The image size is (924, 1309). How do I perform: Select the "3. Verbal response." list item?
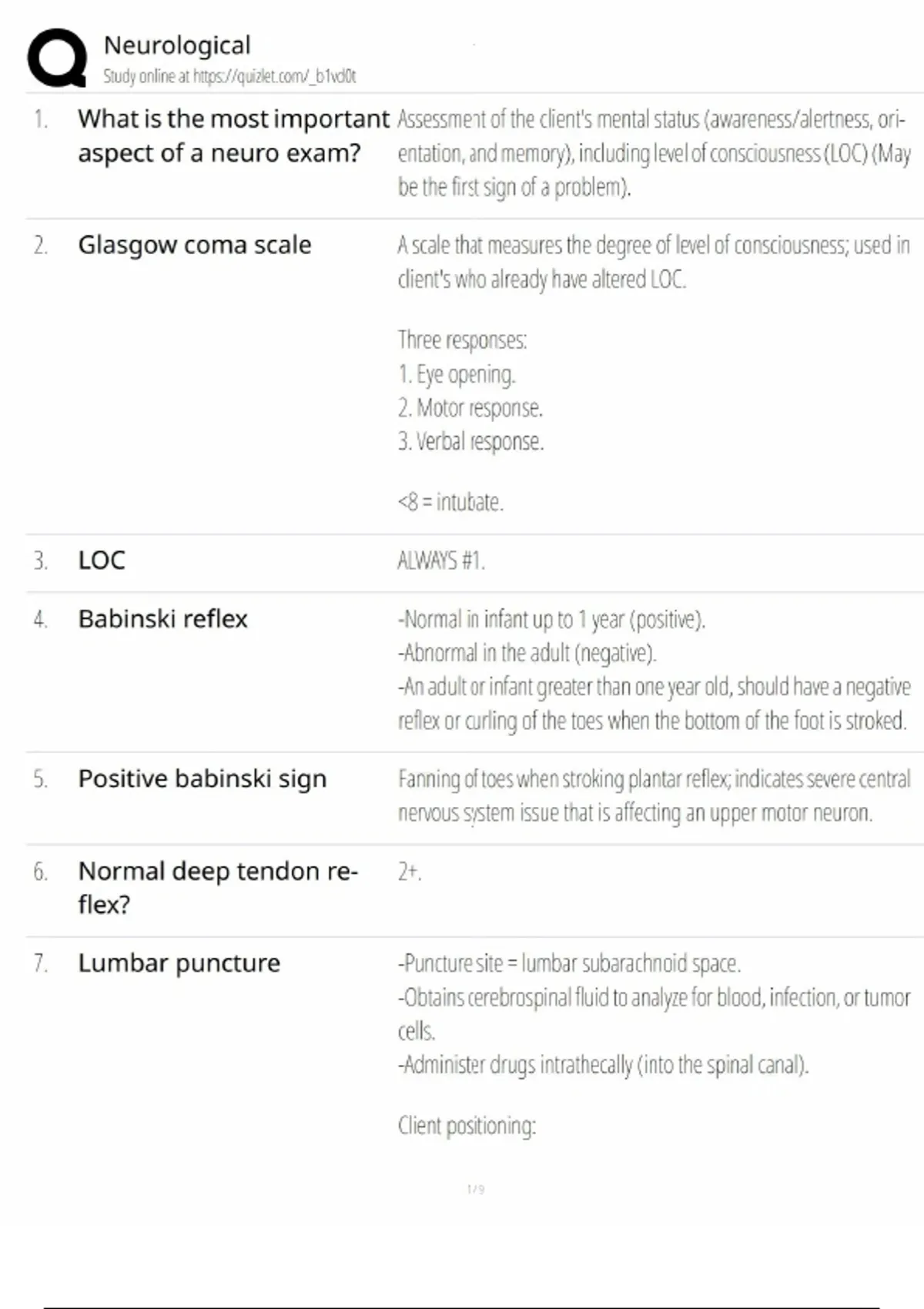[x=470, y=442]
